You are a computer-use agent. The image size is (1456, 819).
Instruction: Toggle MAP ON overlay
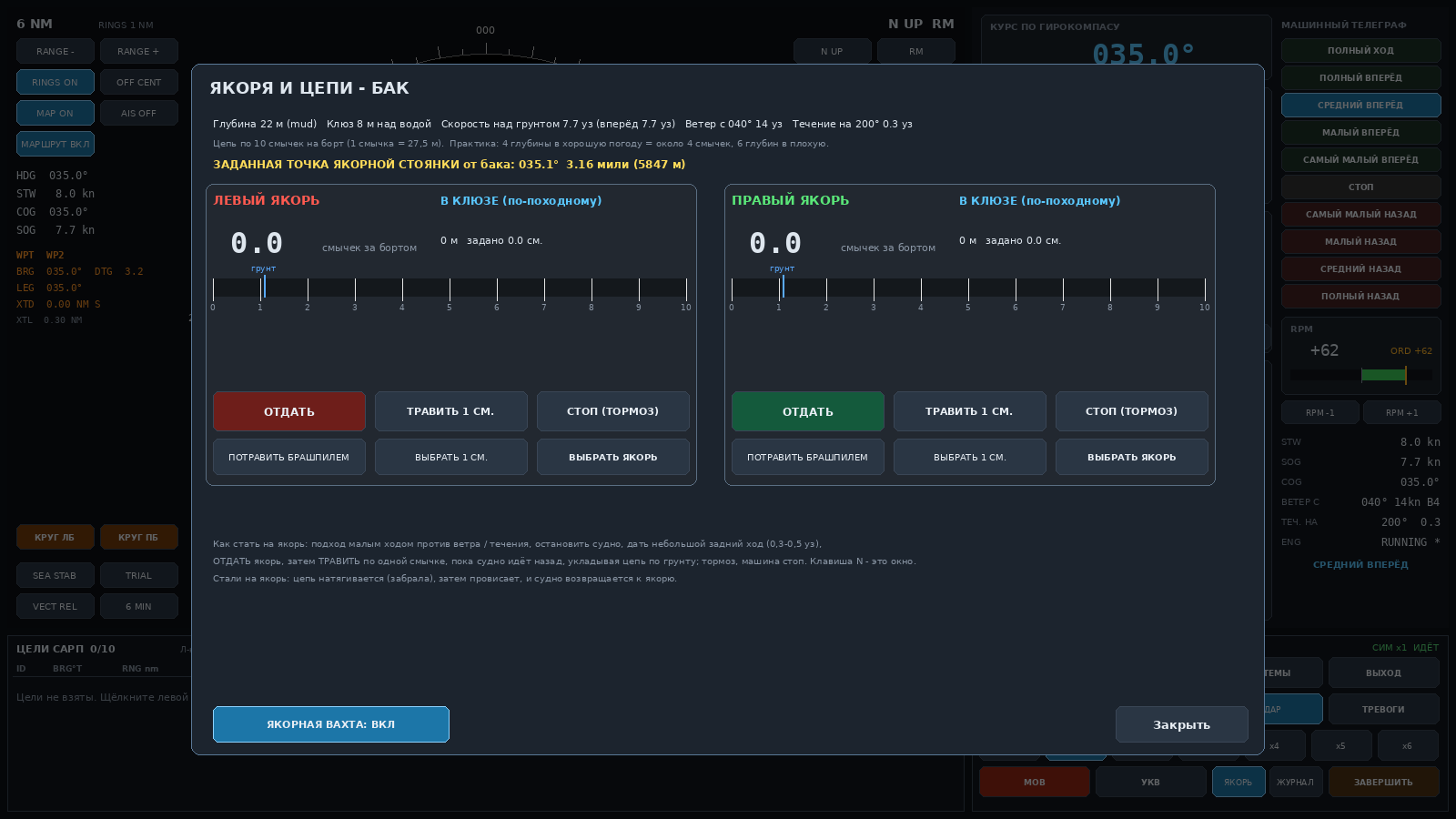pos(56,113)
